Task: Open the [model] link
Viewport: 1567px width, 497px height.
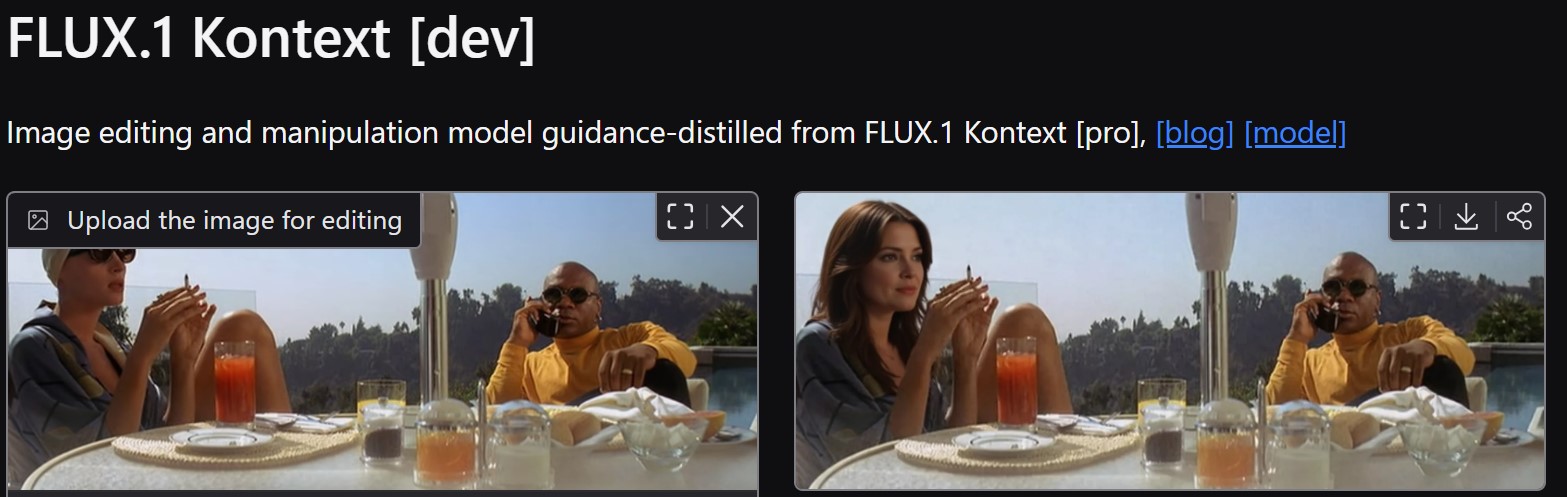Action: coord(1295,133)
